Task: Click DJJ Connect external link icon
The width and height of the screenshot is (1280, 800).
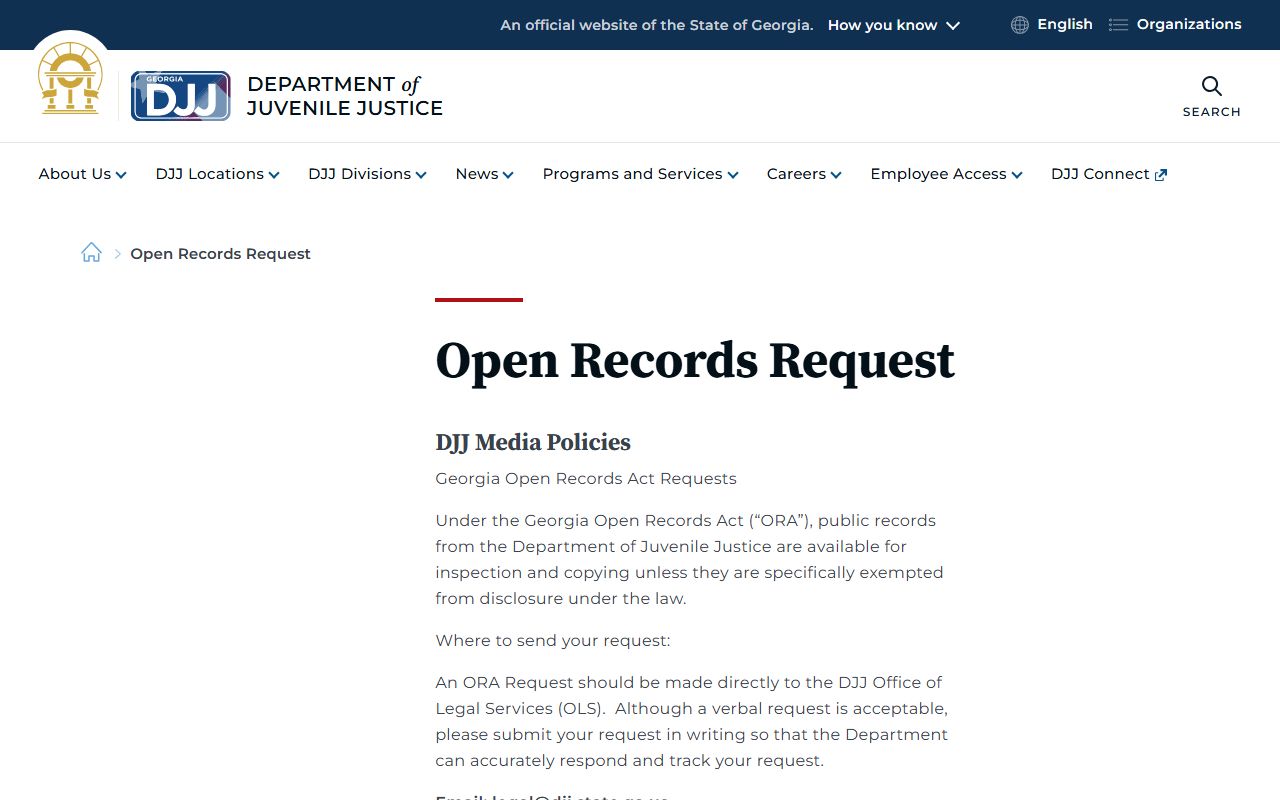Action: pos(1161,175)
